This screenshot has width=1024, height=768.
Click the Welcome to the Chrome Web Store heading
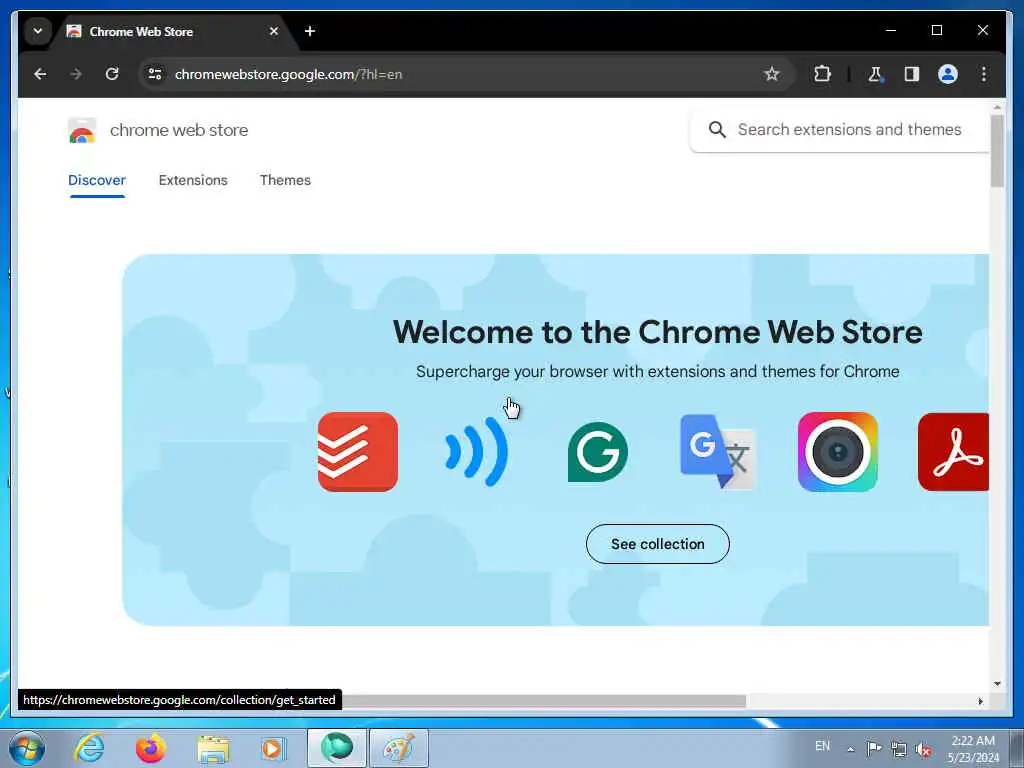[658, 332]
